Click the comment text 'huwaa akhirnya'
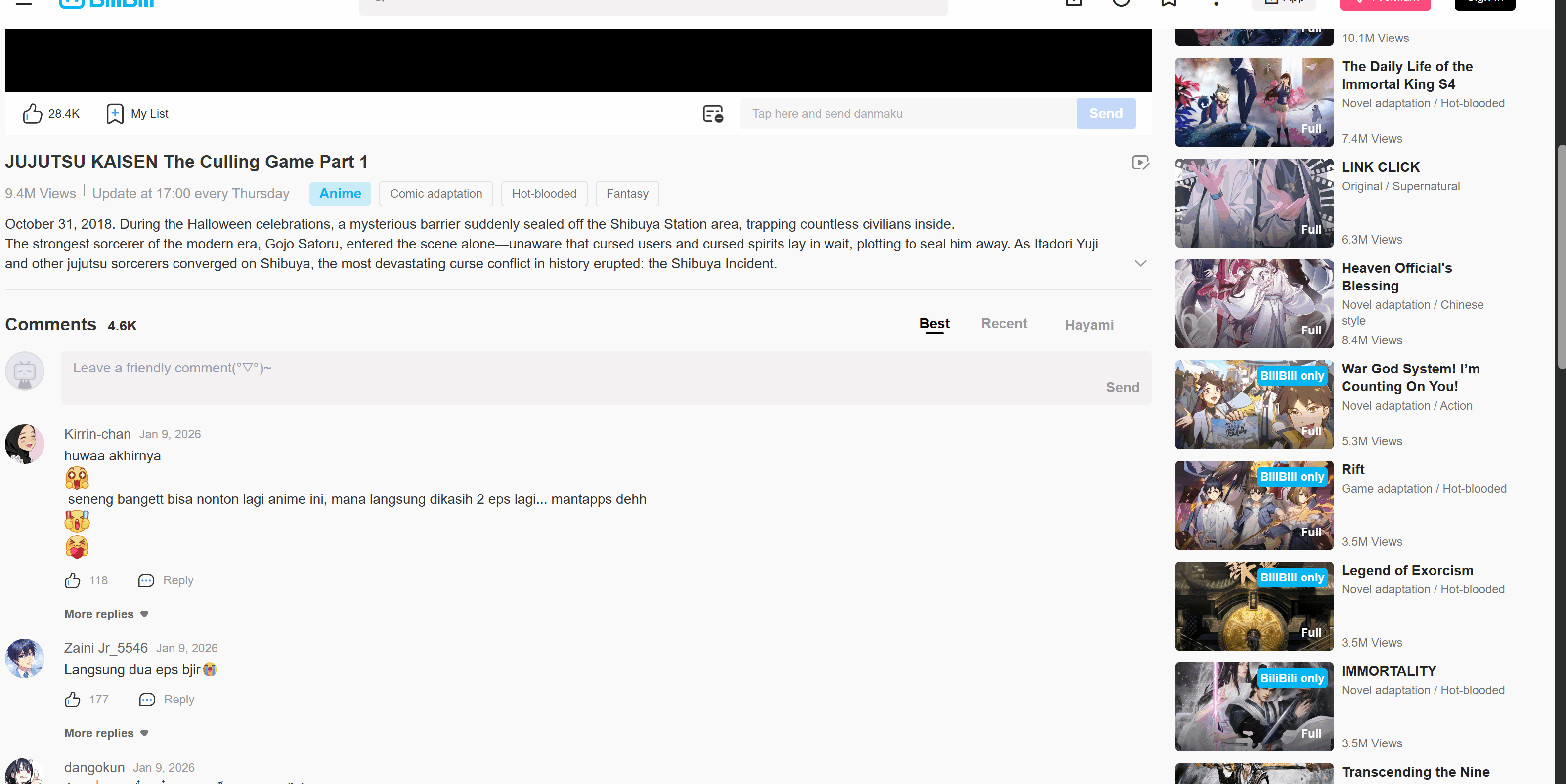The image size is (1566, 784). click(x=113, y=456)
